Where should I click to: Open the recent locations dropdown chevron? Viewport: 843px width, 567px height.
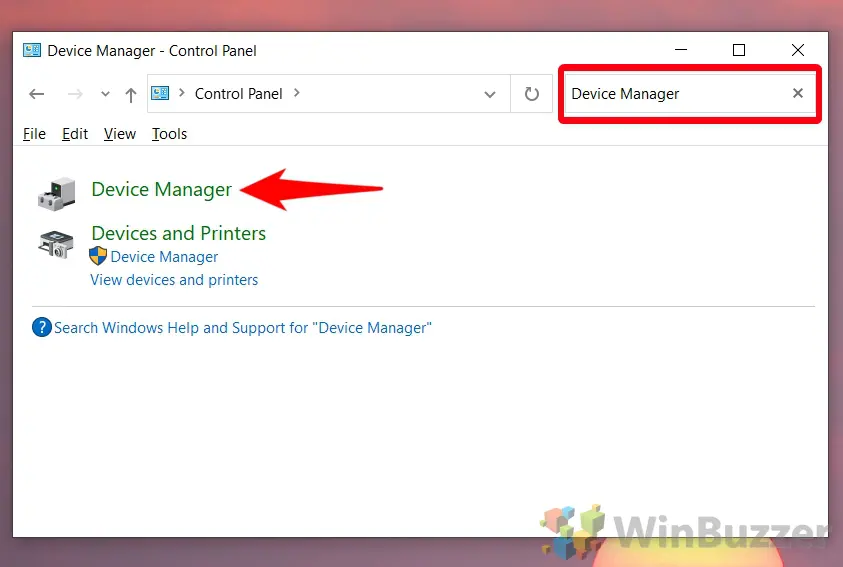(x=105, y=94)
